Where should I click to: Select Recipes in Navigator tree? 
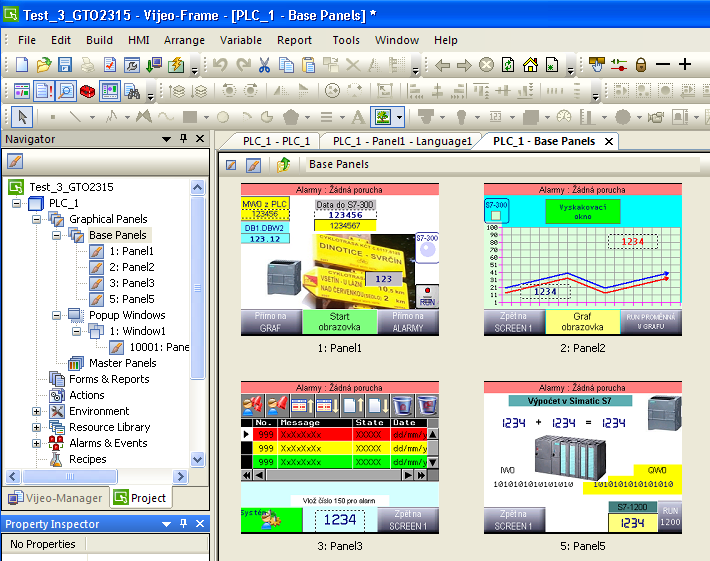[x=87, y=459]
